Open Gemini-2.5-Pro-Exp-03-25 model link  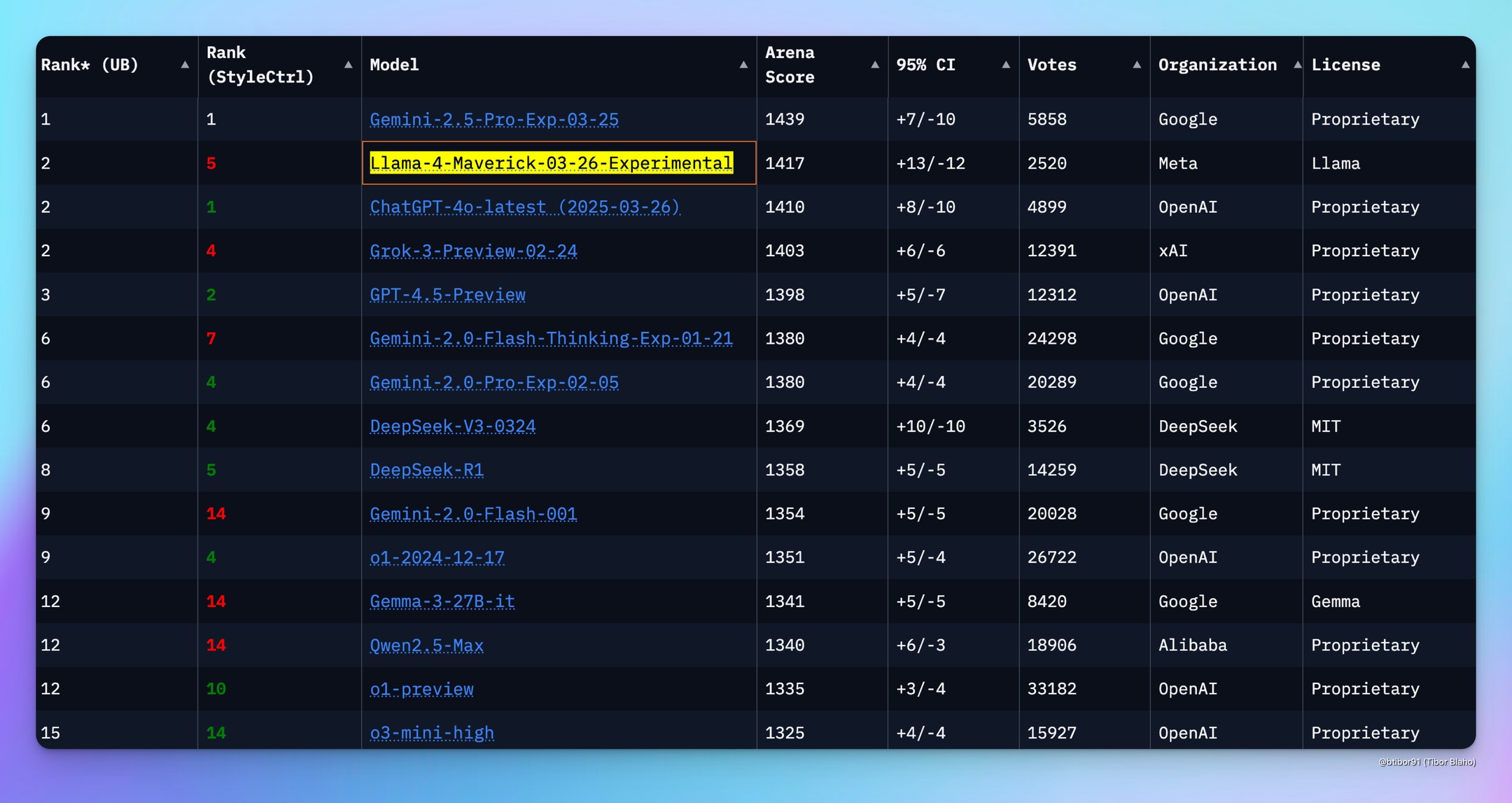point(494,120)
